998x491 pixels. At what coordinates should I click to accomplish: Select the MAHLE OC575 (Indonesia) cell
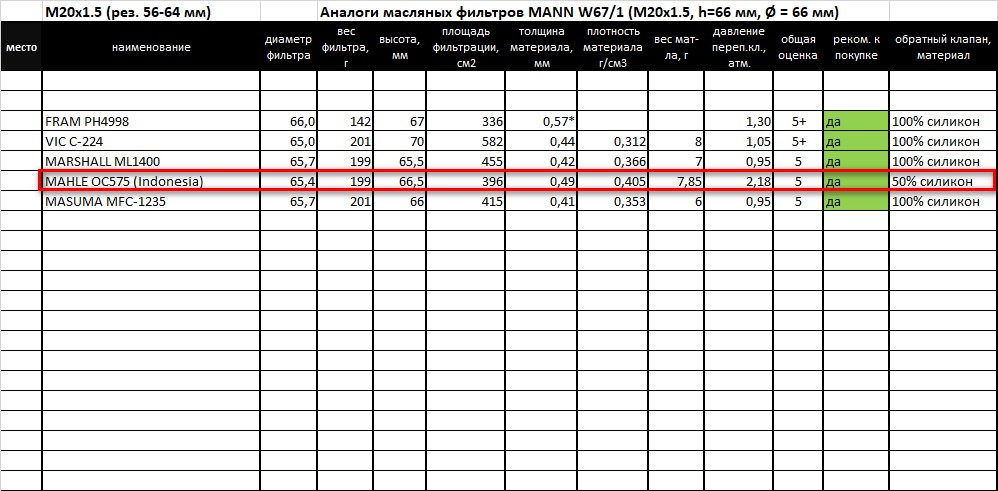click(151, 181)
